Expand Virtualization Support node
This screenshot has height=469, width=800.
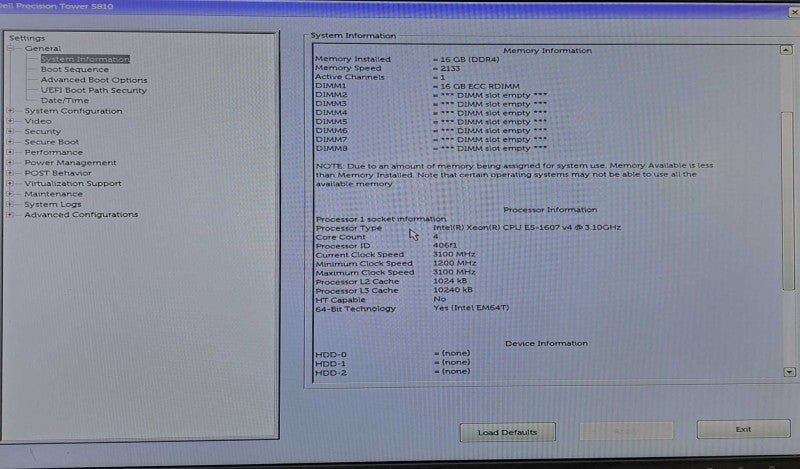click(11, 183)
